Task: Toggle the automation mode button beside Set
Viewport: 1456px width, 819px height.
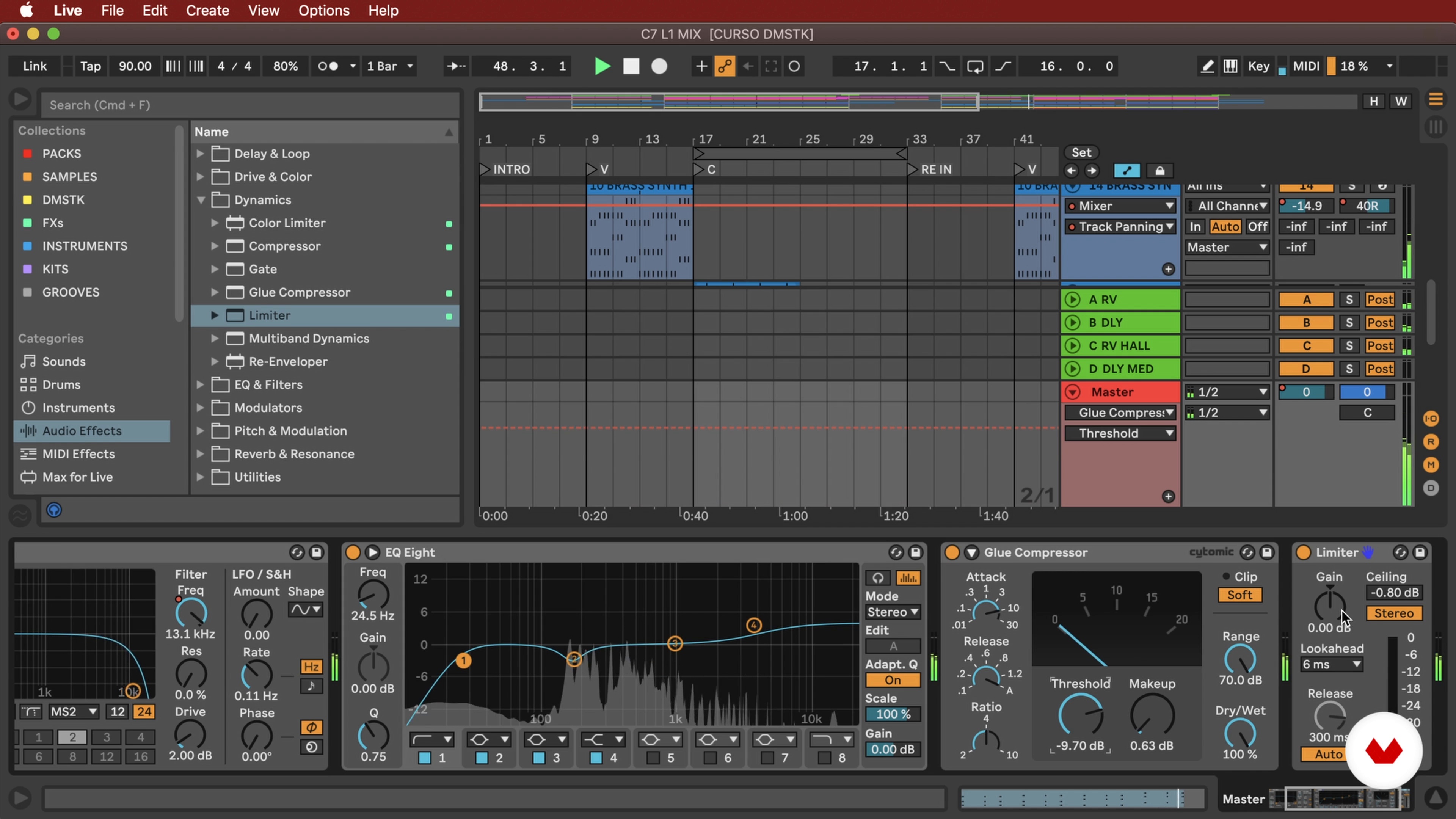Action: click(x=1127, y=171)
